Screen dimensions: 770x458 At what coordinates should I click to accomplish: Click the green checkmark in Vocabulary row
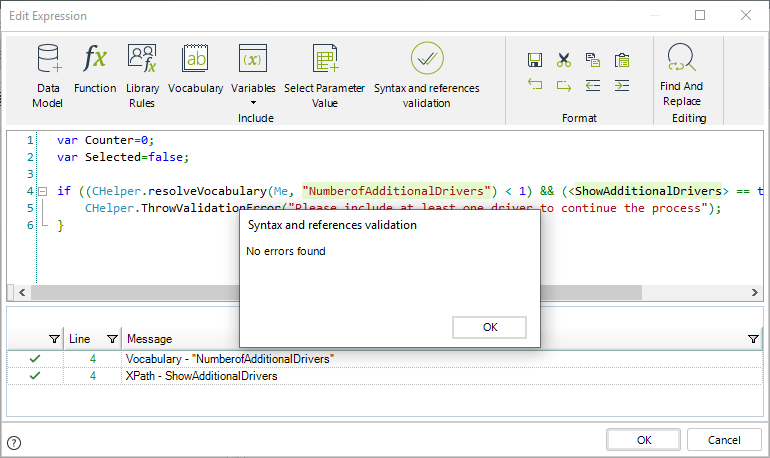(35, 359)
